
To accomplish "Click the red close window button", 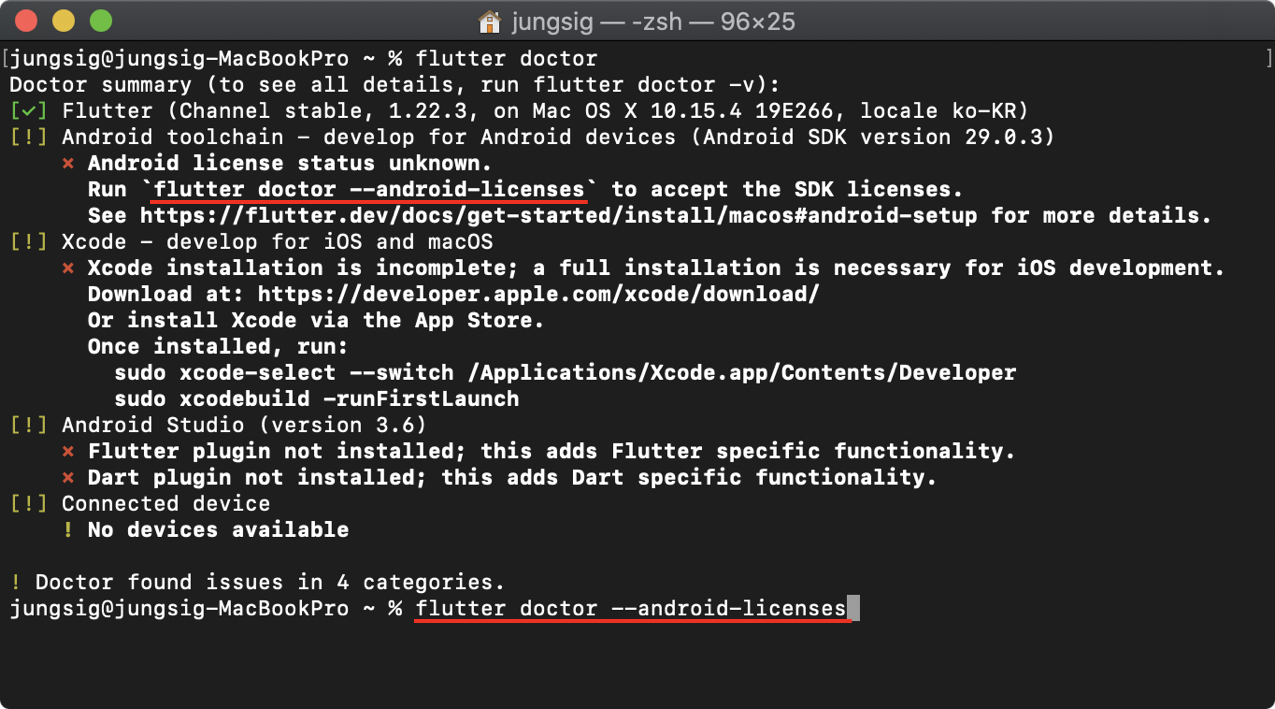I will point(27,20).
